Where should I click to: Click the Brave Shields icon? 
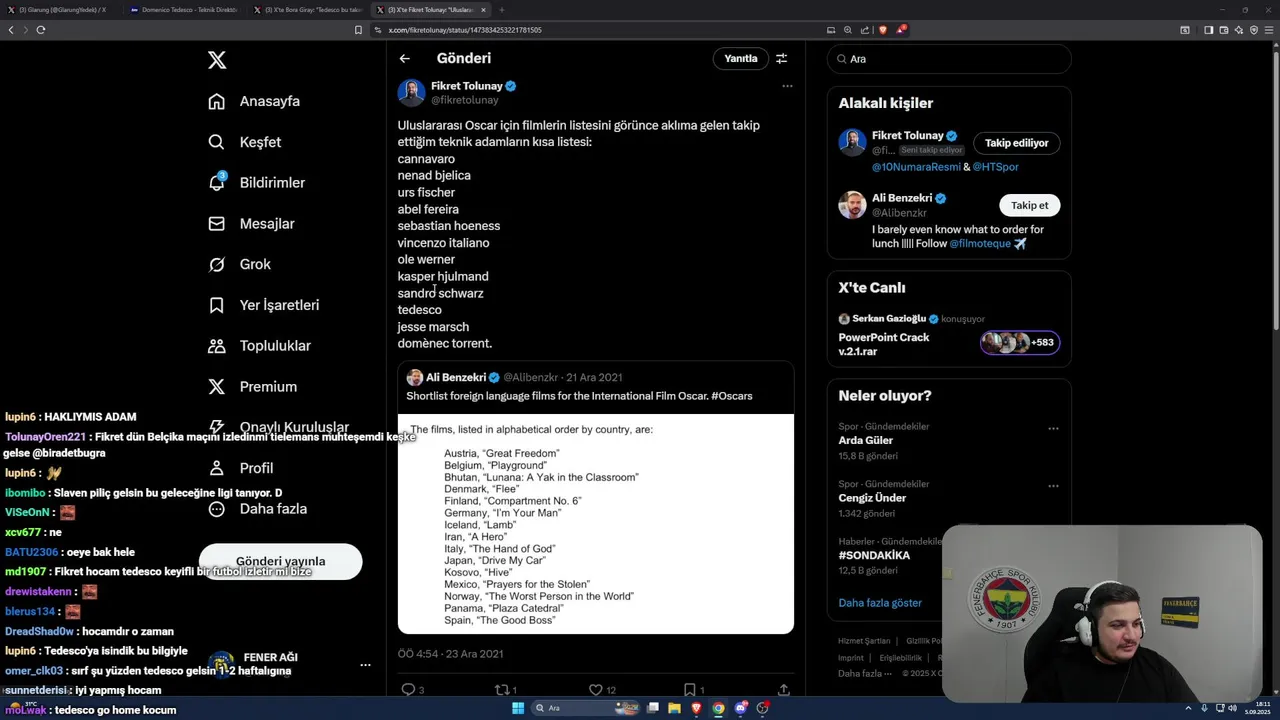883,30
